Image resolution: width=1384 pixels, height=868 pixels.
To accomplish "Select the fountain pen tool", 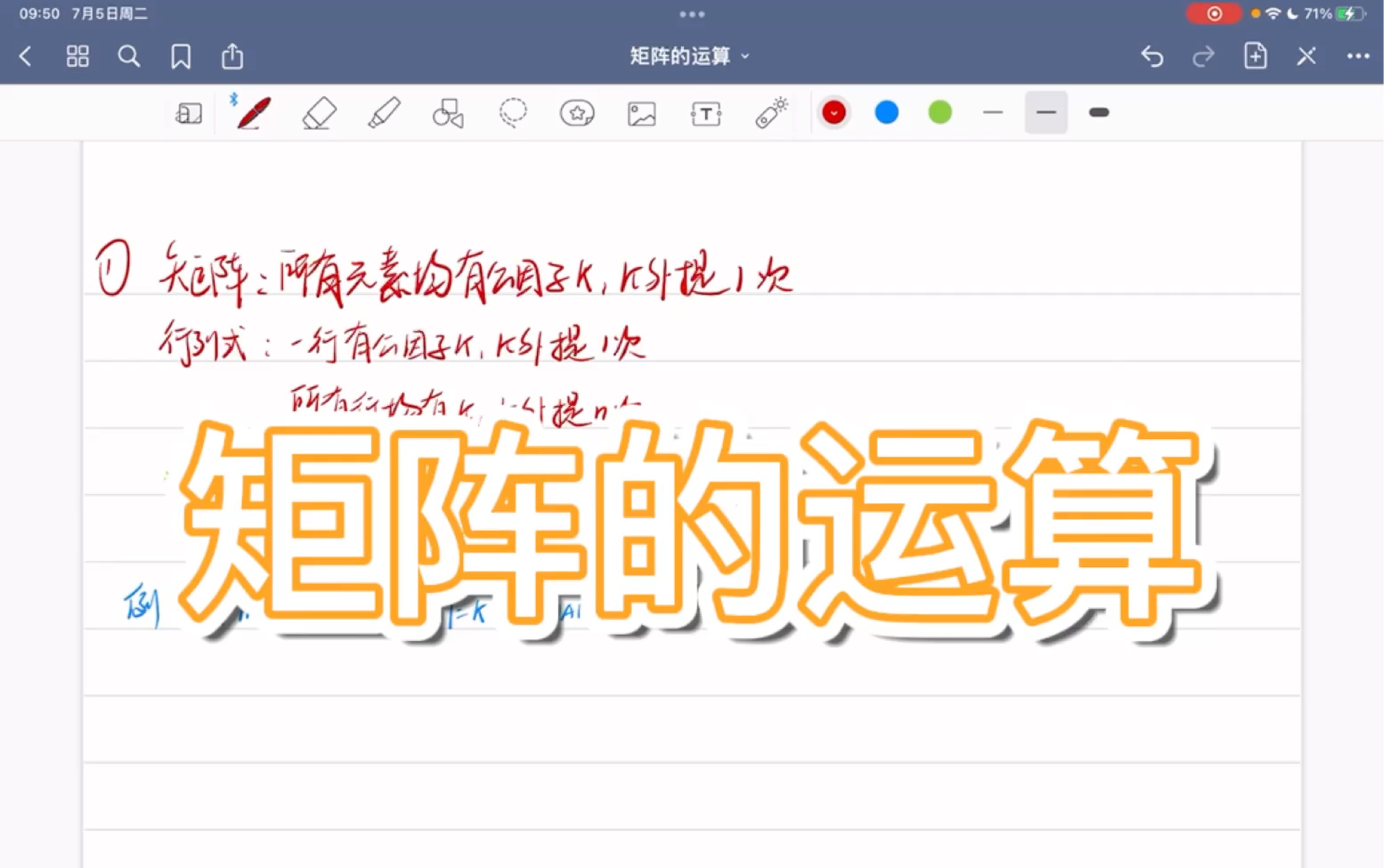I will point(253,112).
